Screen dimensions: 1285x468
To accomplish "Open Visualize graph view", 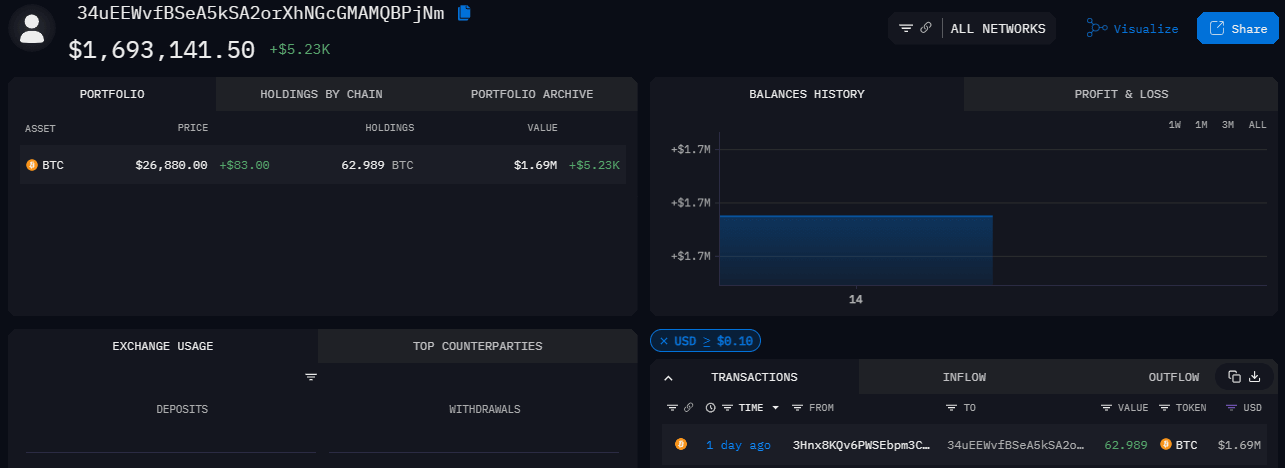I will [x=1133, y=29].
